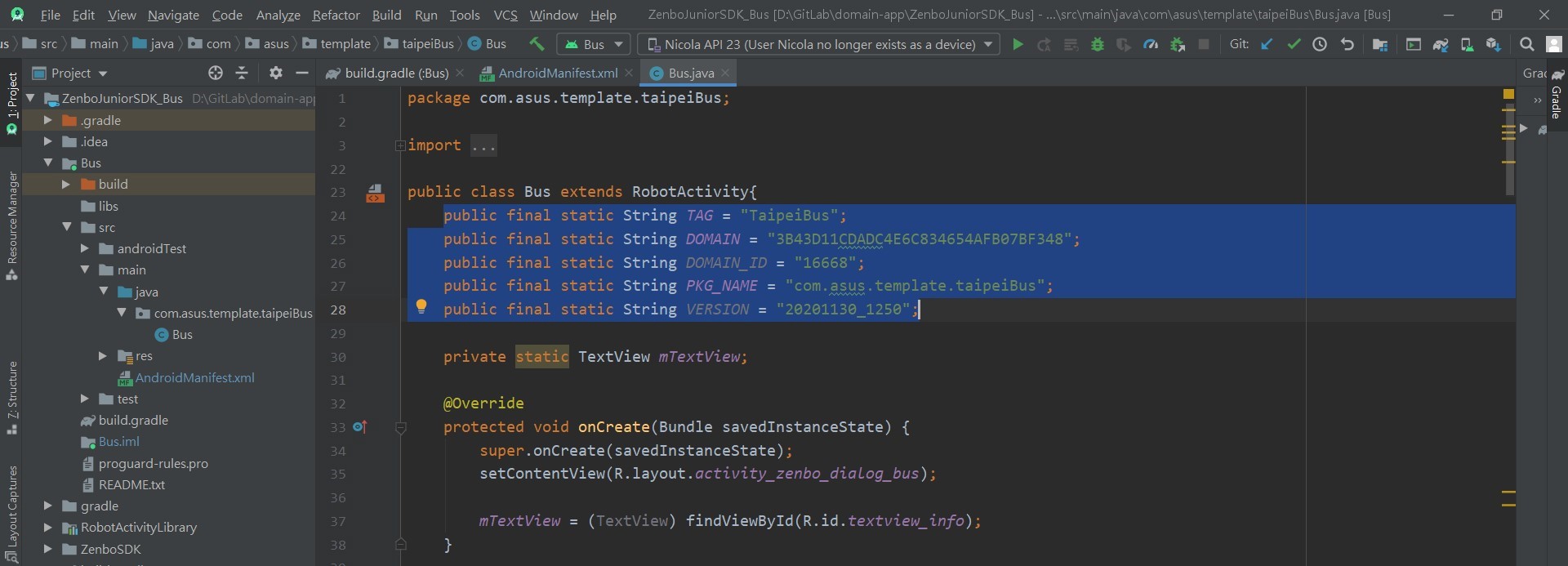Run the app with green play button

pyautogui.click(x=1018, y=44)
